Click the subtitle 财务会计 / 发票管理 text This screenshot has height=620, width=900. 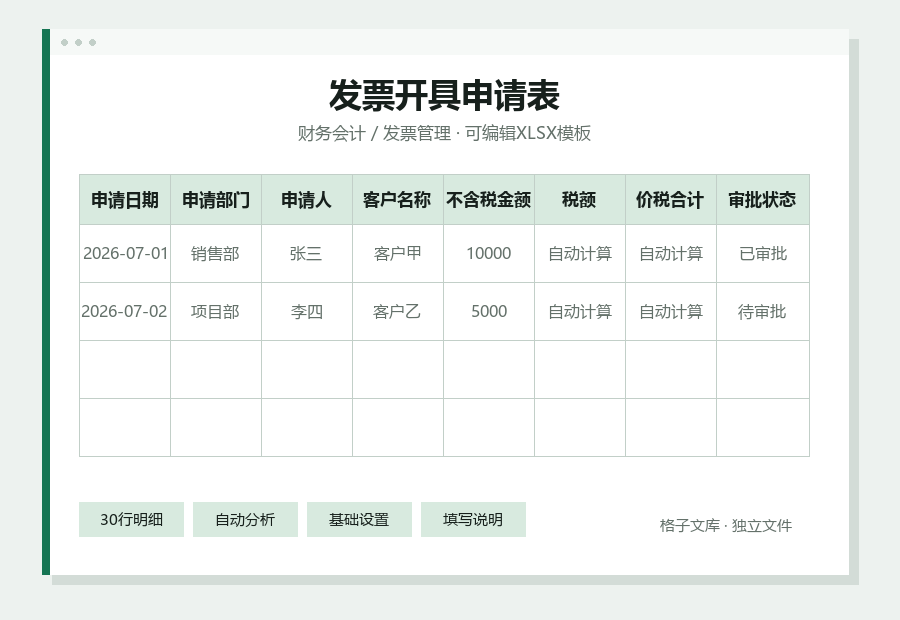pos(374,133)
